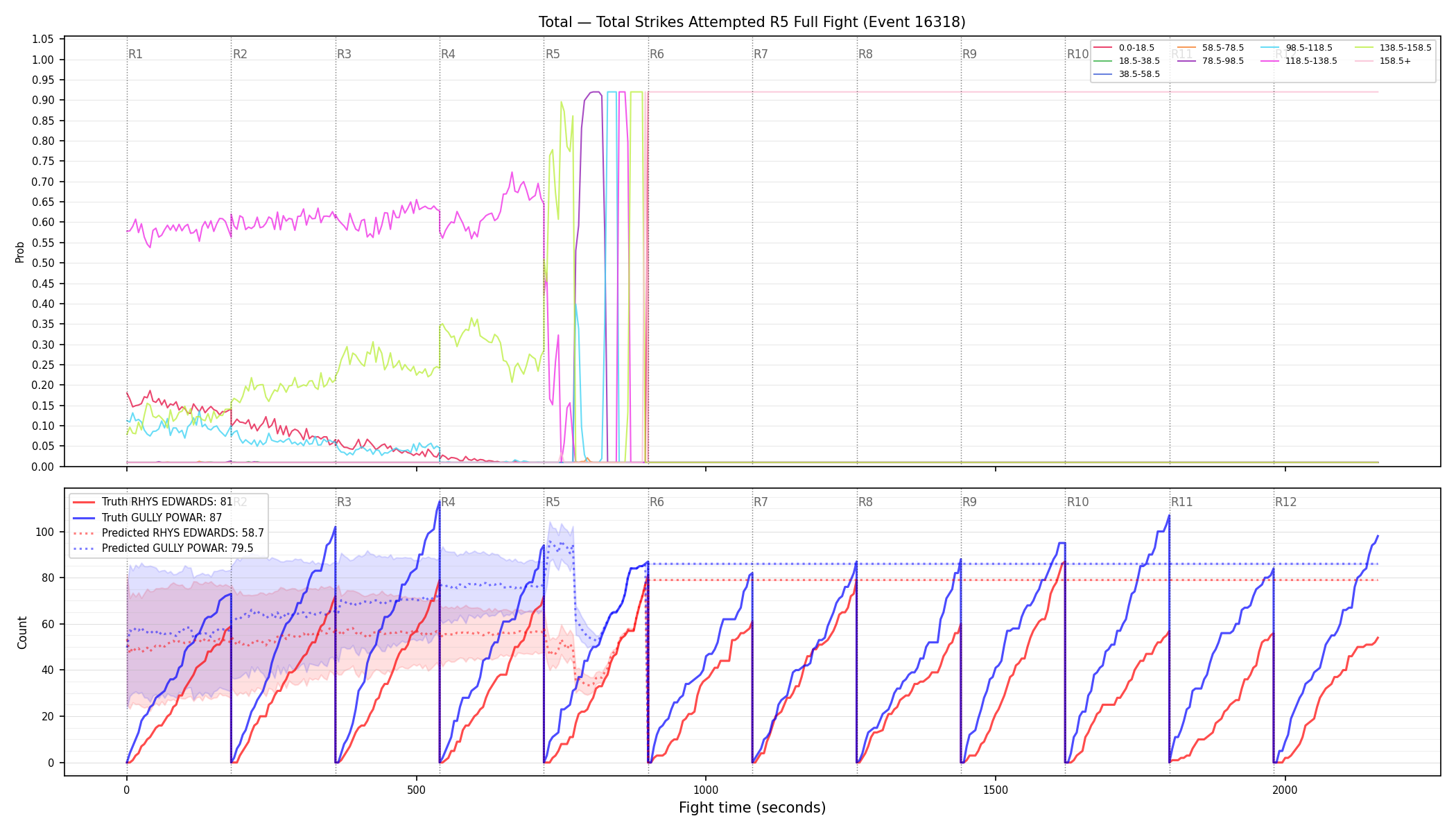Click the R11 round marker in count plot
The width and height of the screenshot is (1456, 832).
pos(1182,502)
